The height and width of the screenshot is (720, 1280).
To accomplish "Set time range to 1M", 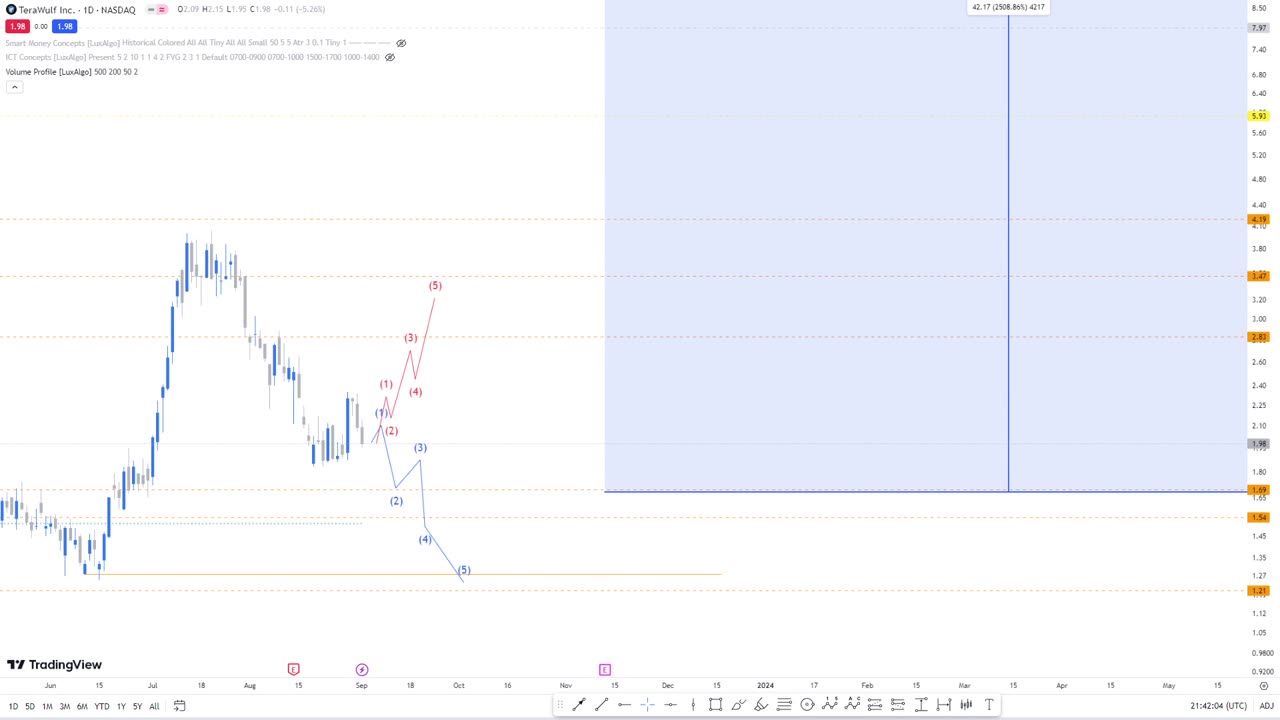I will click(47, 706).
